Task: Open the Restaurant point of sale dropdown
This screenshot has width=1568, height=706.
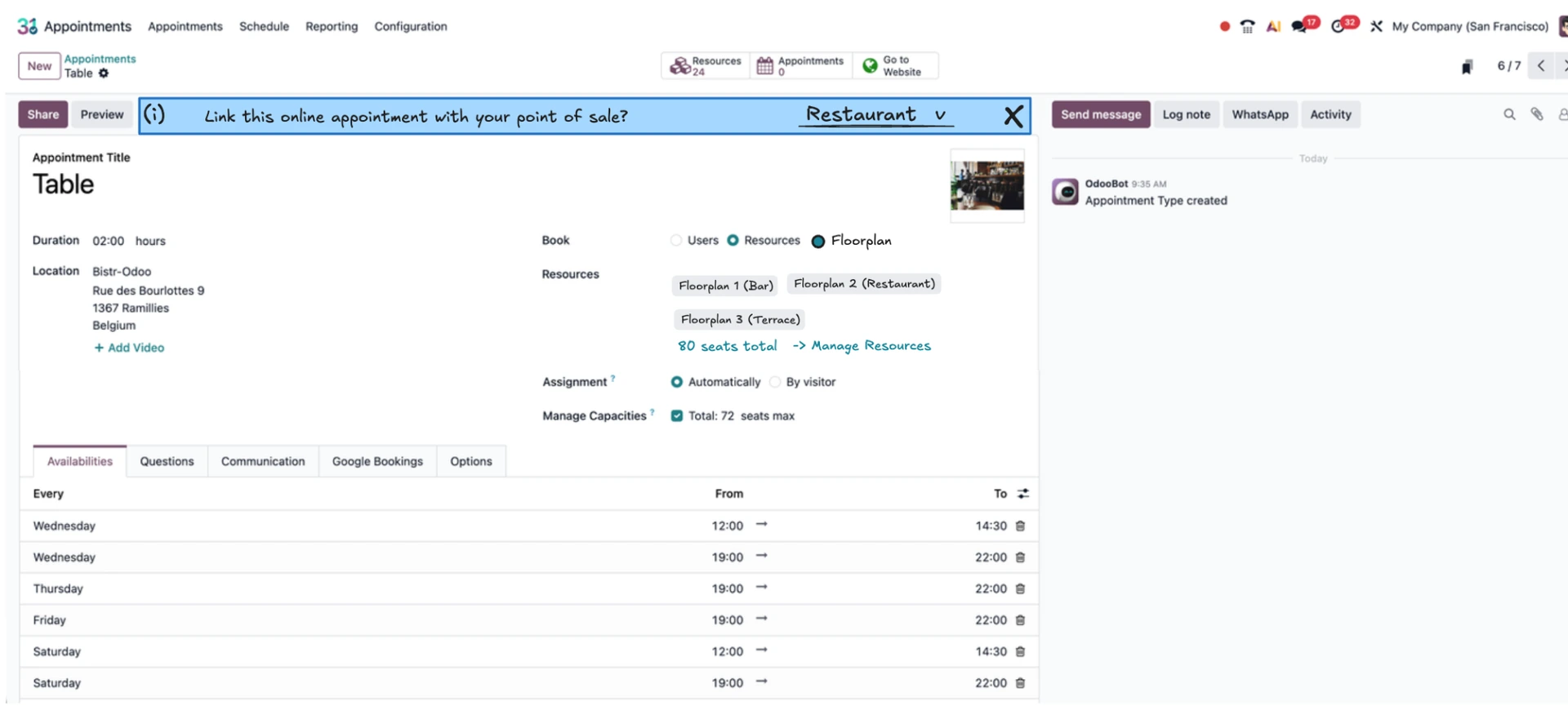Action: [x=876, y=115]
